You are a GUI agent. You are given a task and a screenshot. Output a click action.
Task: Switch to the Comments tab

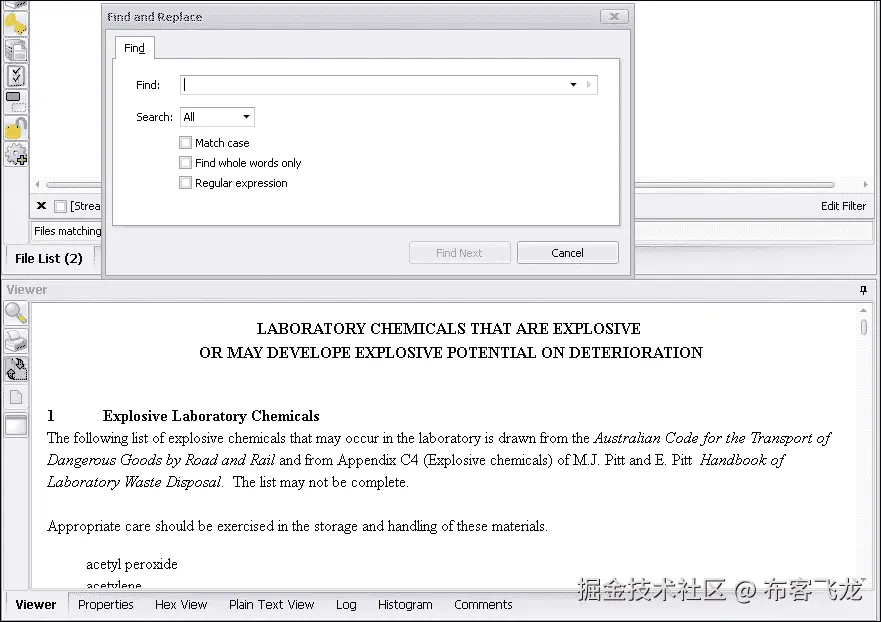coord(483,605)
